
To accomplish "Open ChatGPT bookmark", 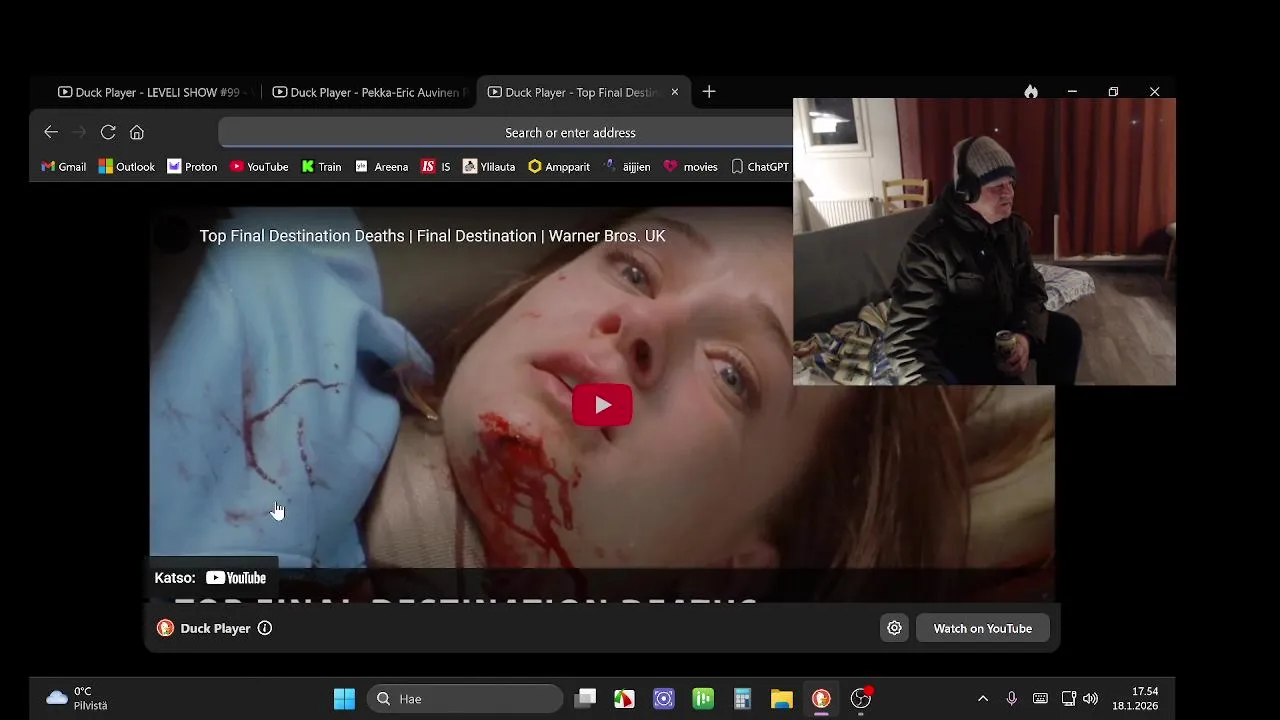I will [759, 167].
